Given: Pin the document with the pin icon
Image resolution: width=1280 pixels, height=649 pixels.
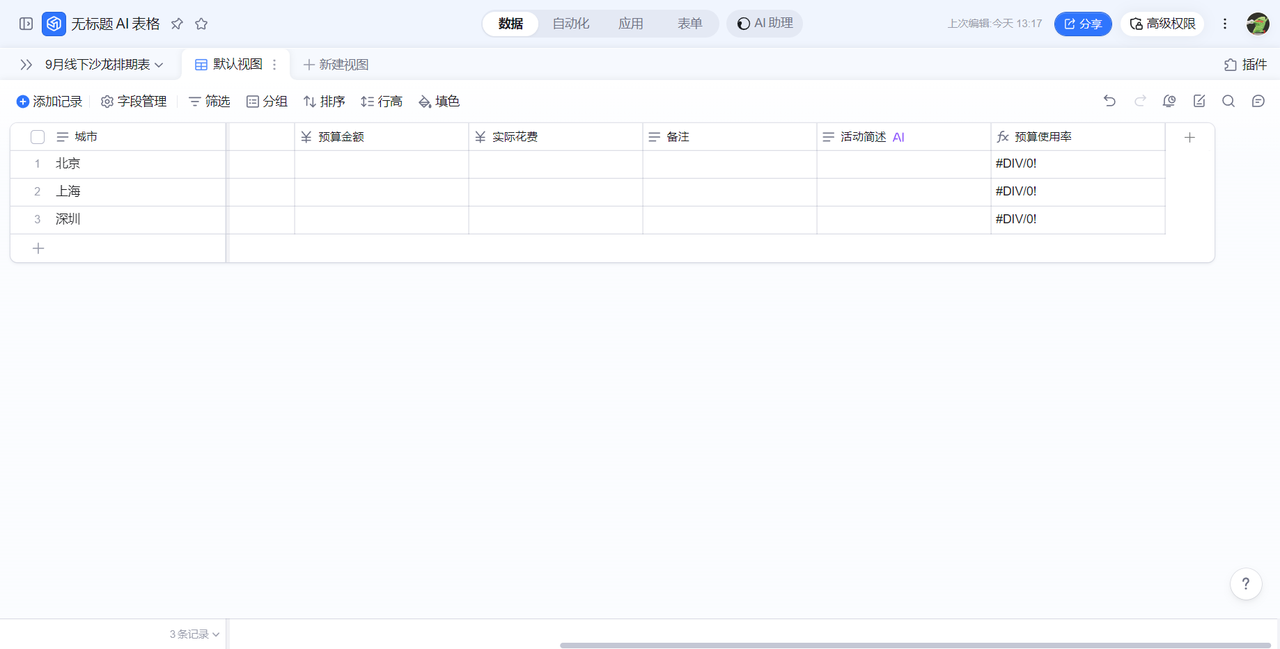Looking at the screenshot, I should coord(177,23).
